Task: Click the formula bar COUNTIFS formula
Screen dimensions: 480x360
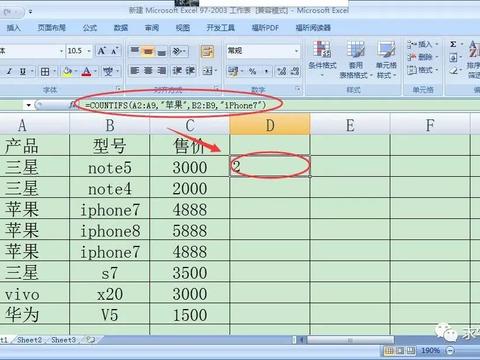Action: (x=176, y=106)
